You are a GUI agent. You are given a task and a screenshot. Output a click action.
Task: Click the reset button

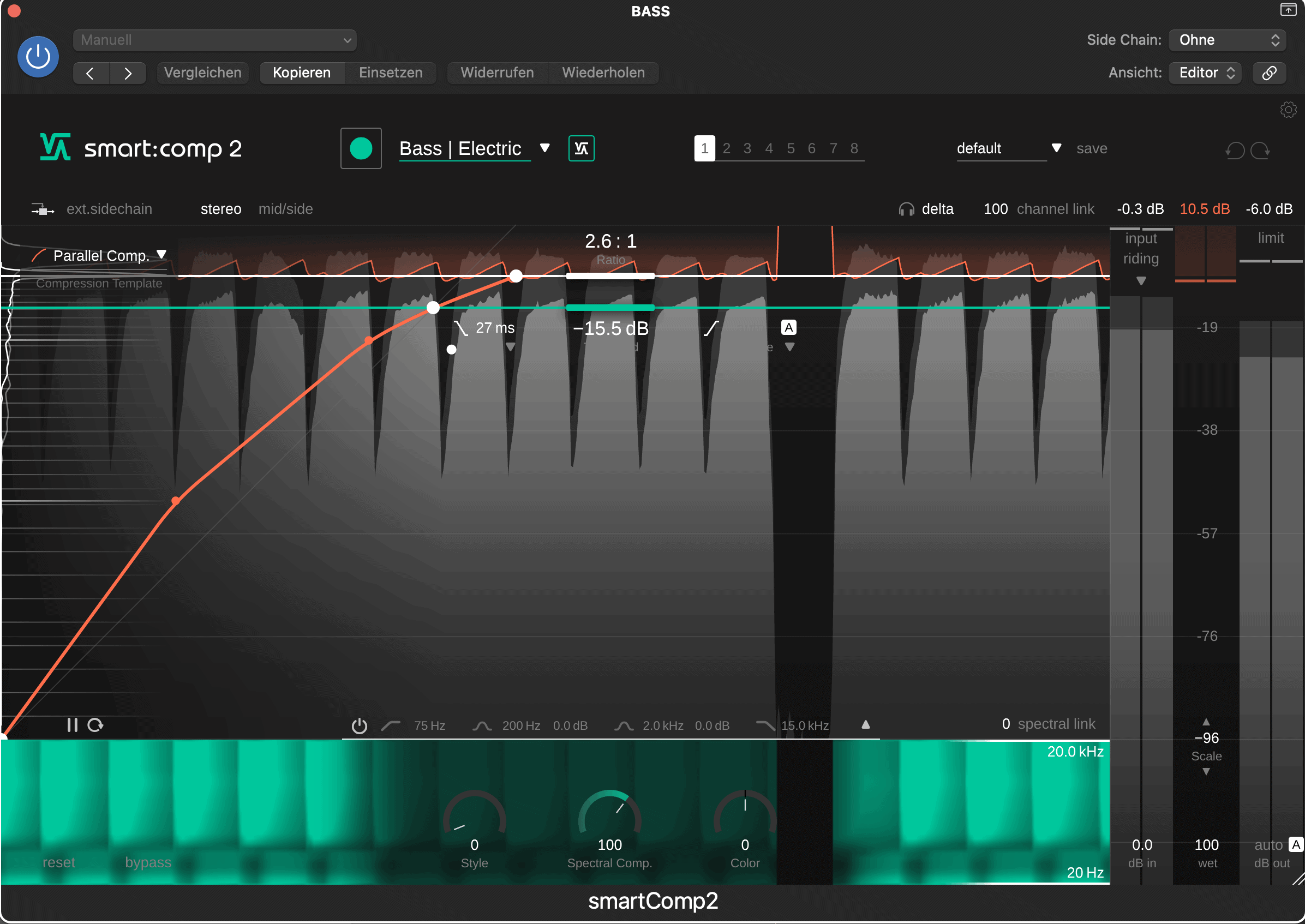58,862
